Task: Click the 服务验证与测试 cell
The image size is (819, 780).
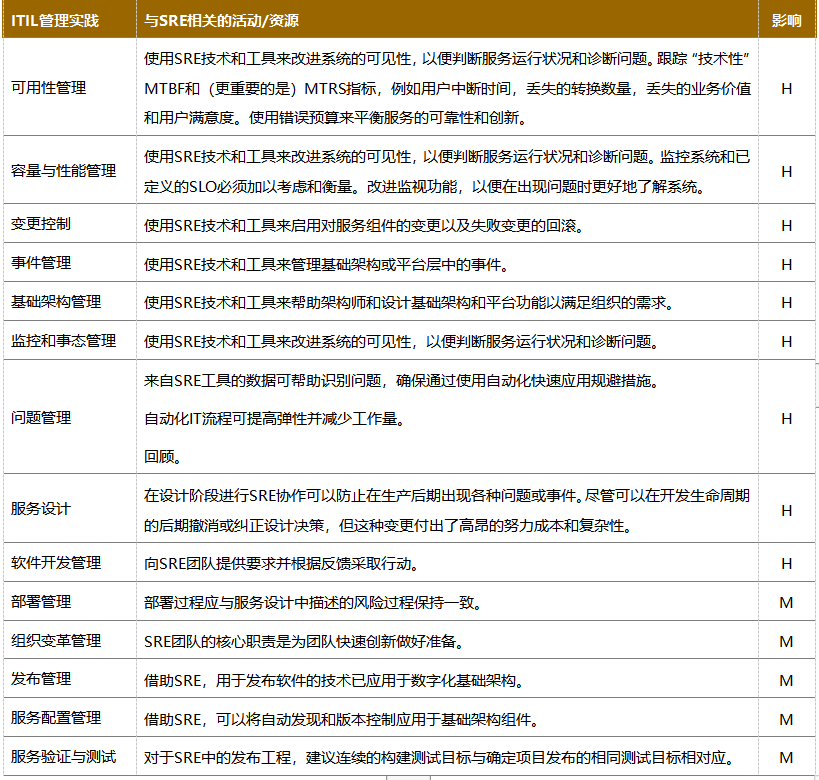Action: point(63,757)
